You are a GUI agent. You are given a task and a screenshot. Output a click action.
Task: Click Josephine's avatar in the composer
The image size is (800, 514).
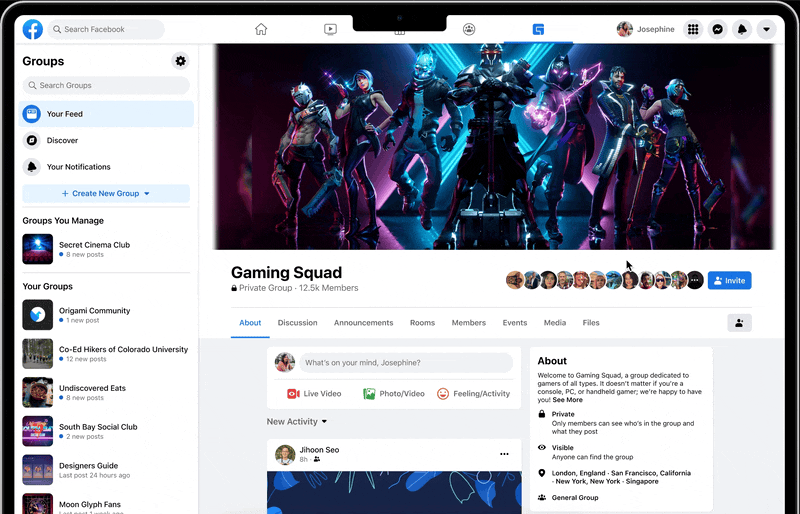coord(285,362)
